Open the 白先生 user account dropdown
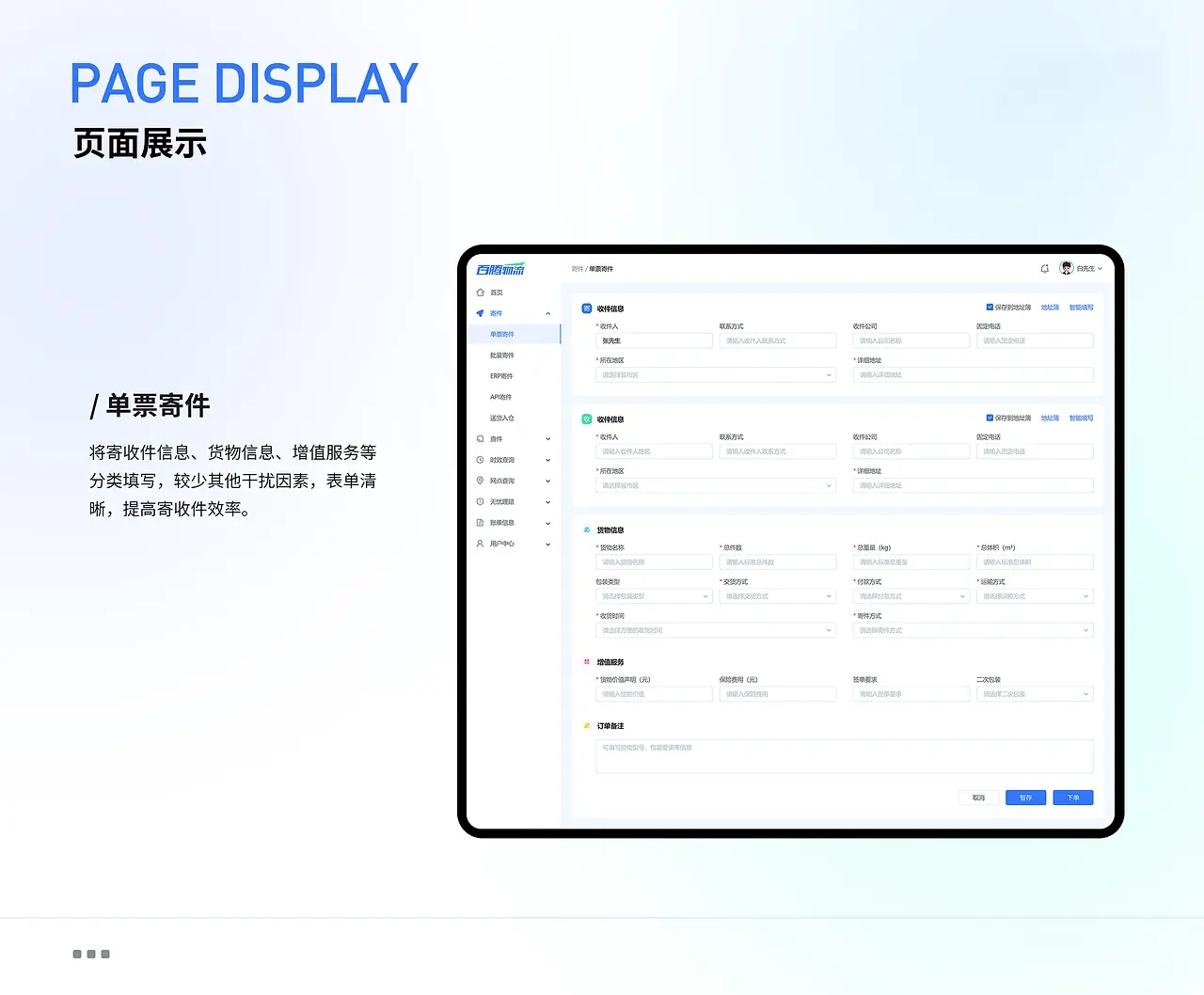 click(1082, 269)
